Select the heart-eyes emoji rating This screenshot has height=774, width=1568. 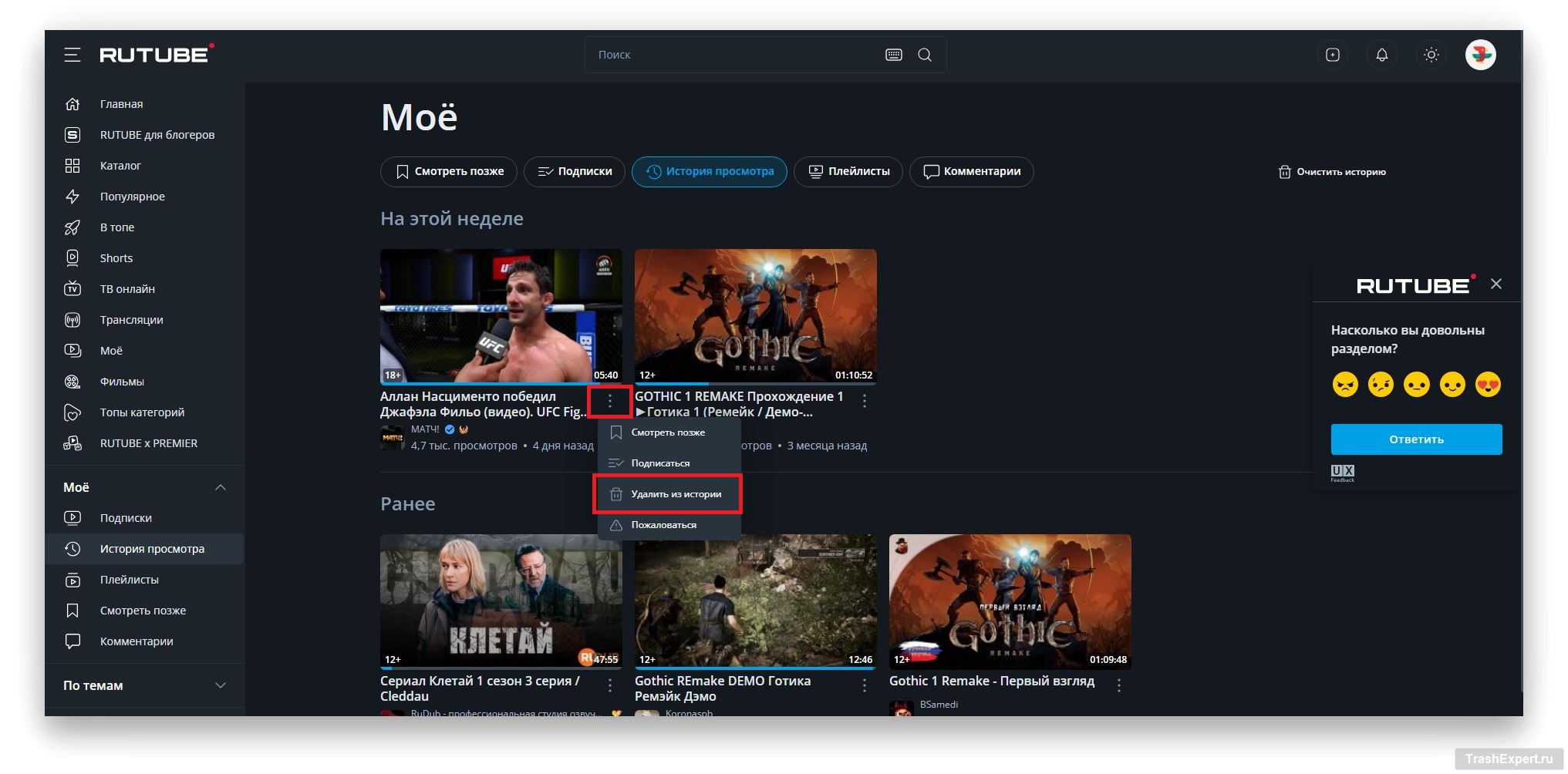point(1487,384)
